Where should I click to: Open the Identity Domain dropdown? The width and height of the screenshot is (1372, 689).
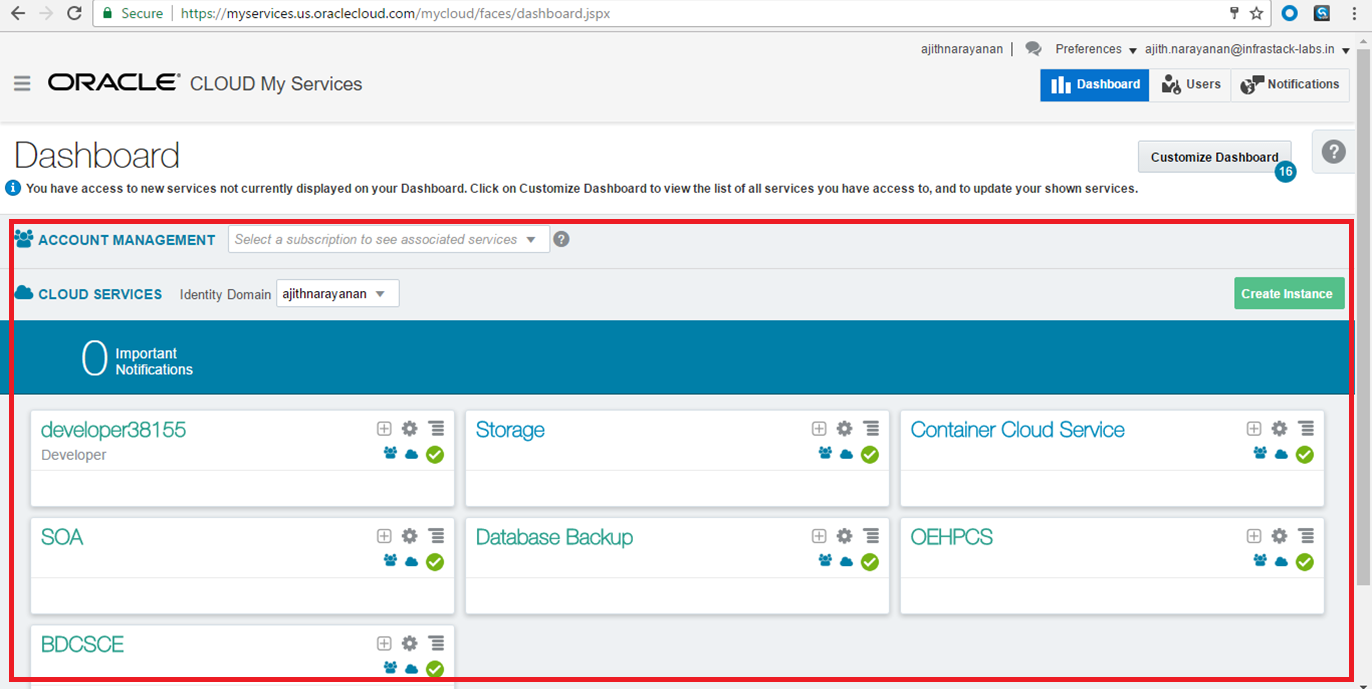337,294
